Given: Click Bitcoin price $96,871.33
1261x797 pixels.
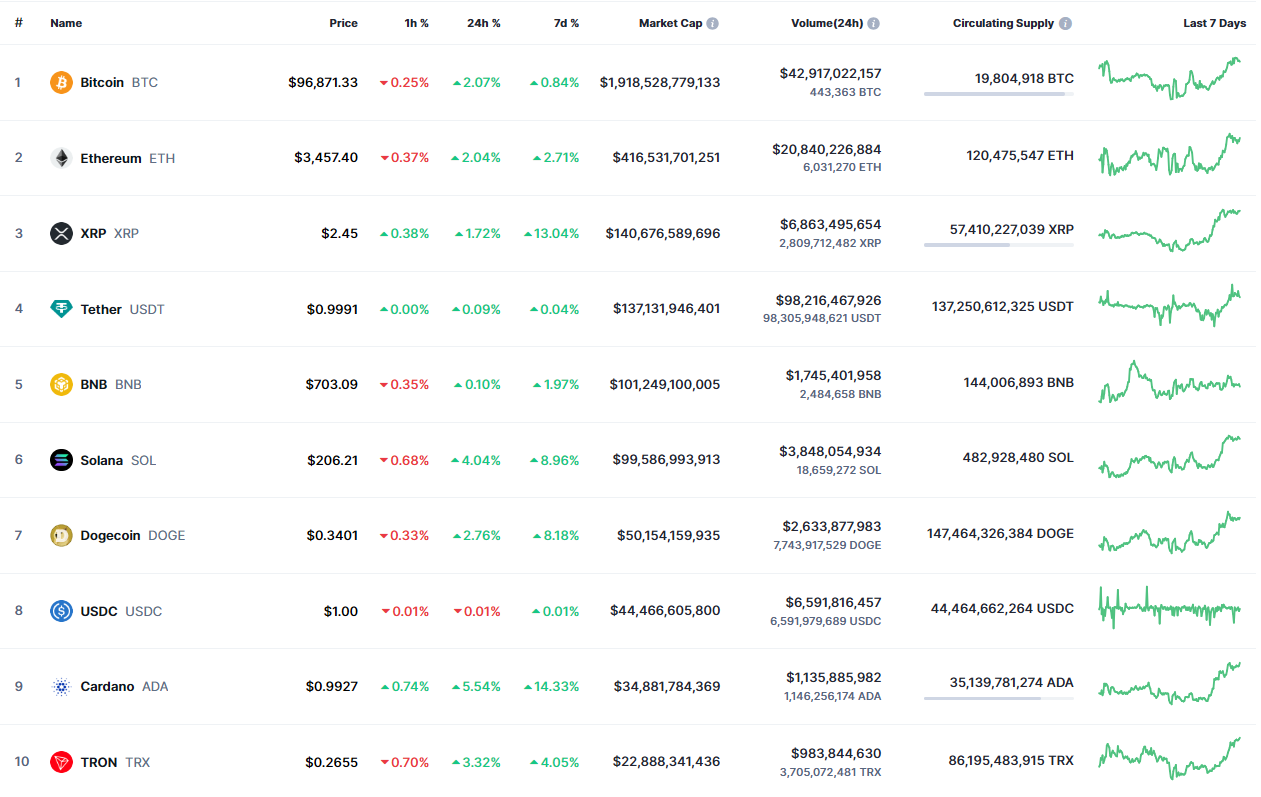Looking at the screenshot, I should point(323,82).
